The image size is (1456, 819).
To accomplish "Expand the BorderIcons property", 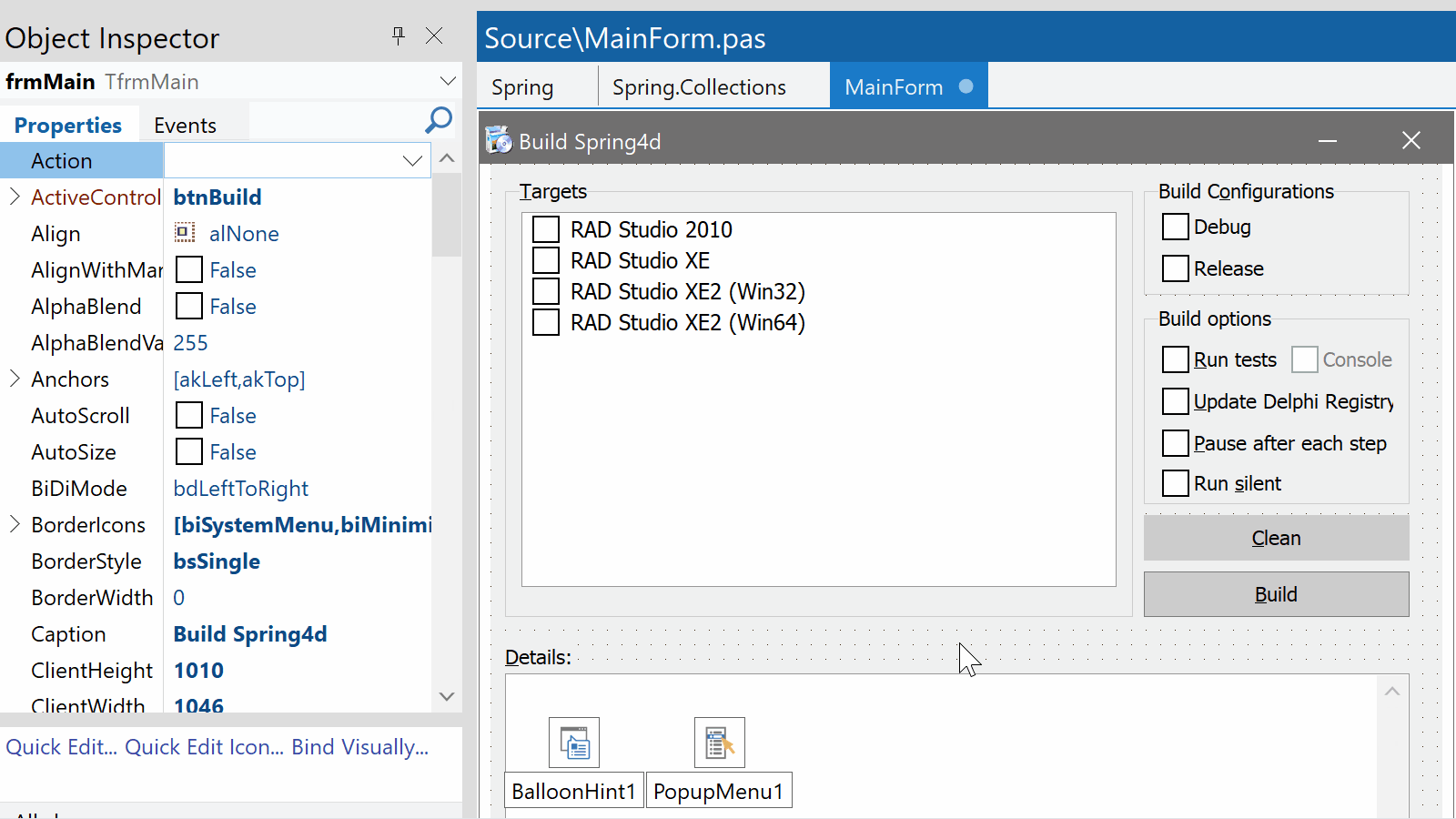I will [15, 524].
